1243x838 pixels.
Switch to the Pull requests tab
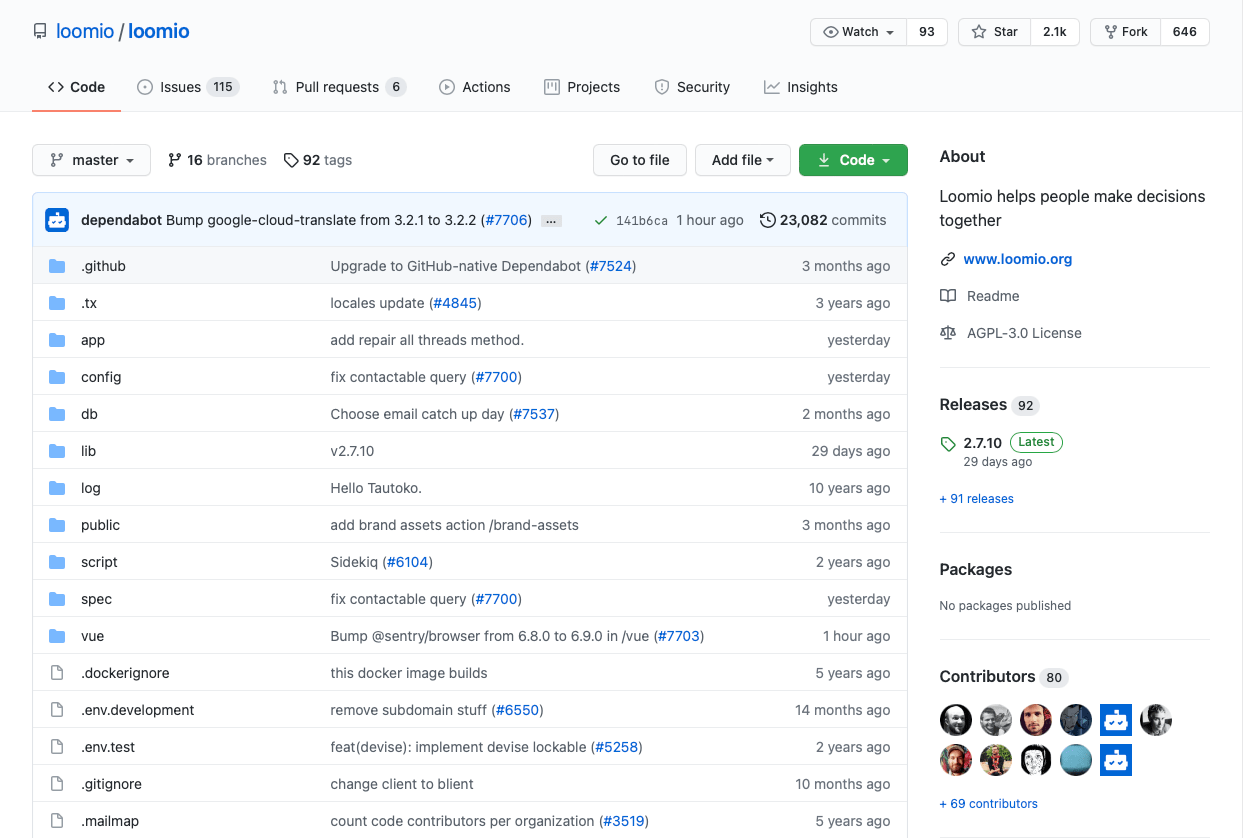(x=339, y=87)
